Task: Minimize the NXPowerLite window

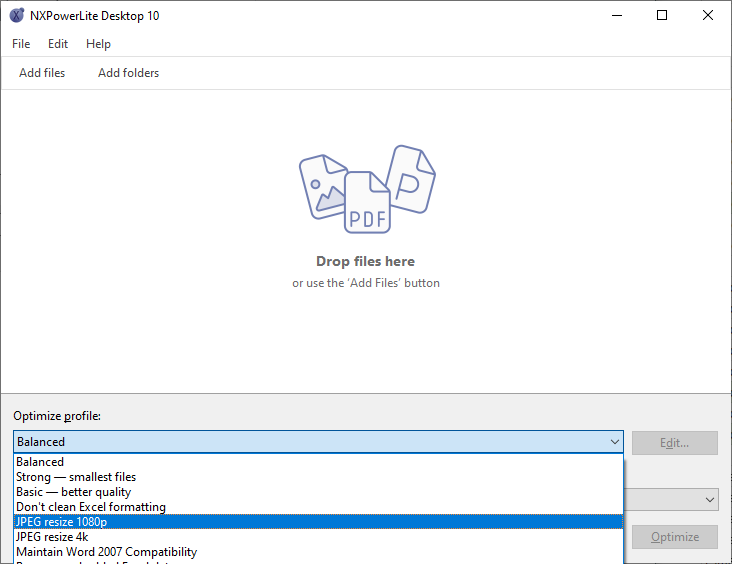Action: click(617, 15)
